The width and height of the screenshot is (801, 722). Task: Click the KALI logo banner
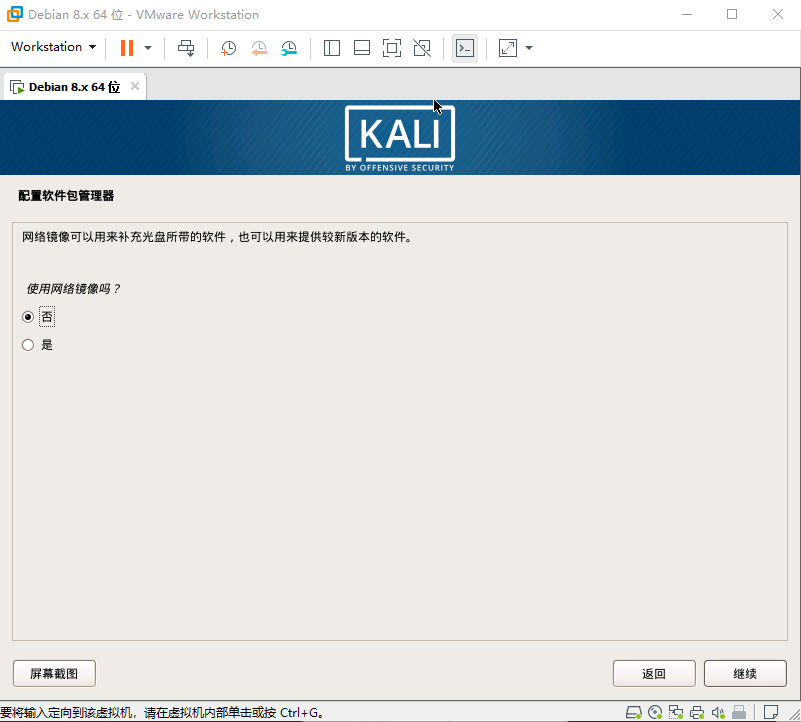400,138
